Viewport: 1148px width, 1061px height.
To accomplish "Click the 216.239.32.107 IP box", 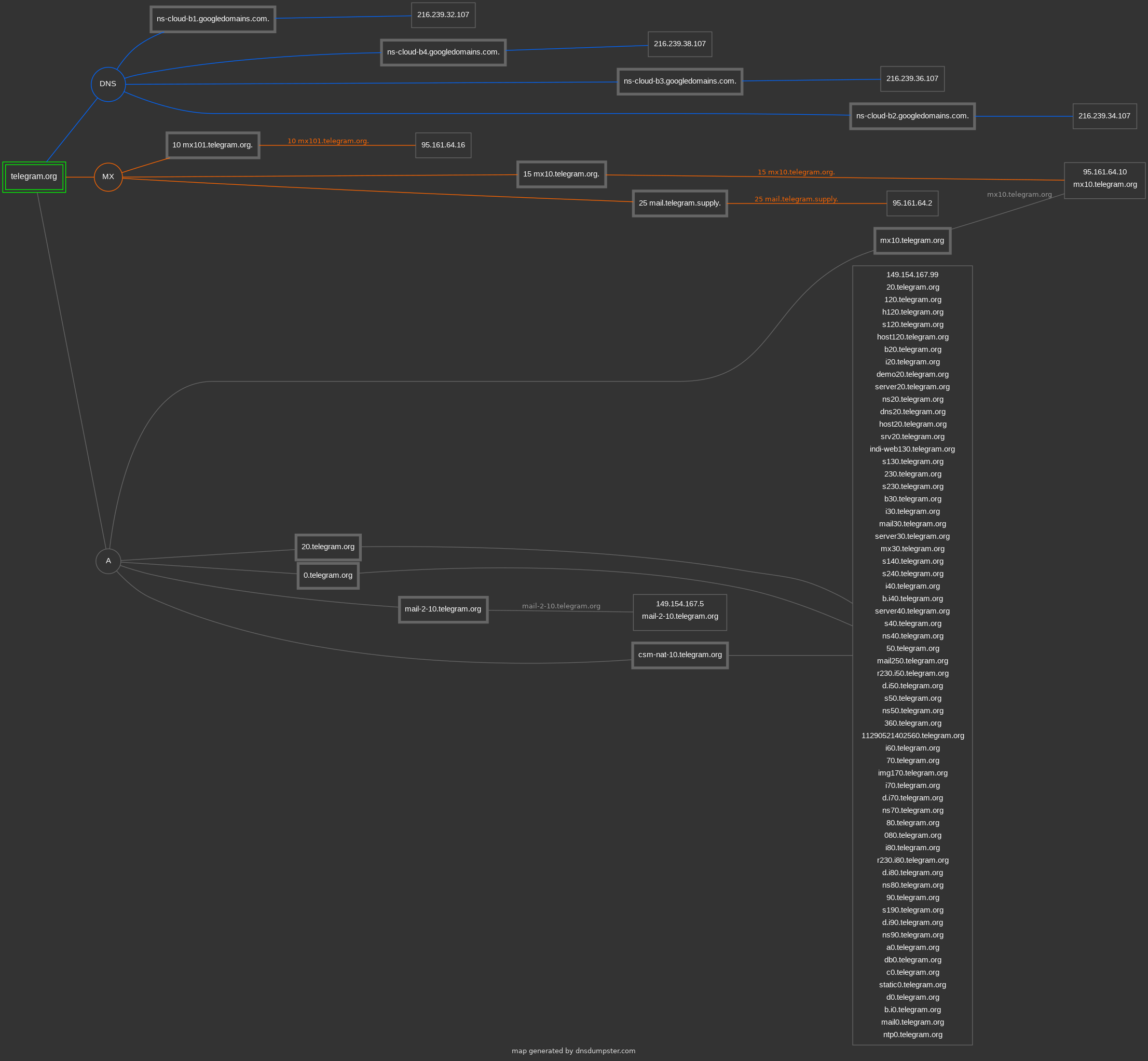I will pyautogui.click(x=443, y=15).
